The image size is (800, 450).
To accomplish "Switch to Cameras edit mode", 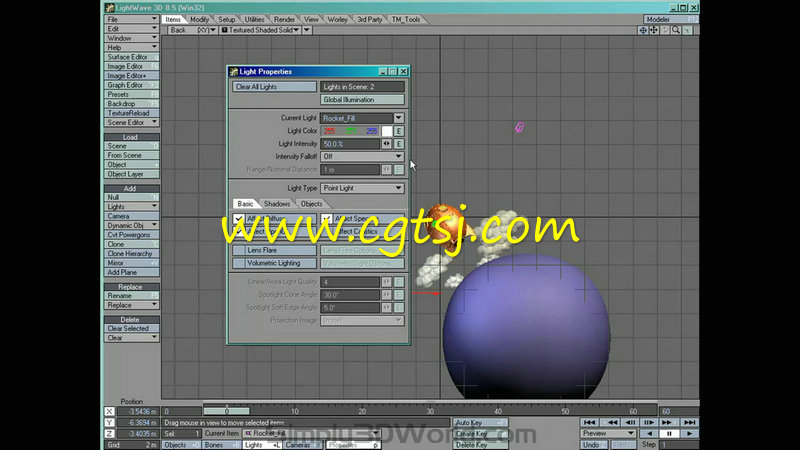I will click(302, 445).
